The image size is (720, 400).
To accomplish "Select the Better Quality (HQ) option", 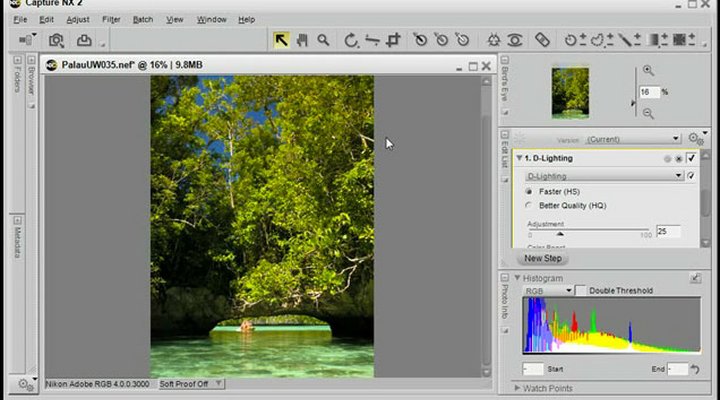I will point(529,205).
